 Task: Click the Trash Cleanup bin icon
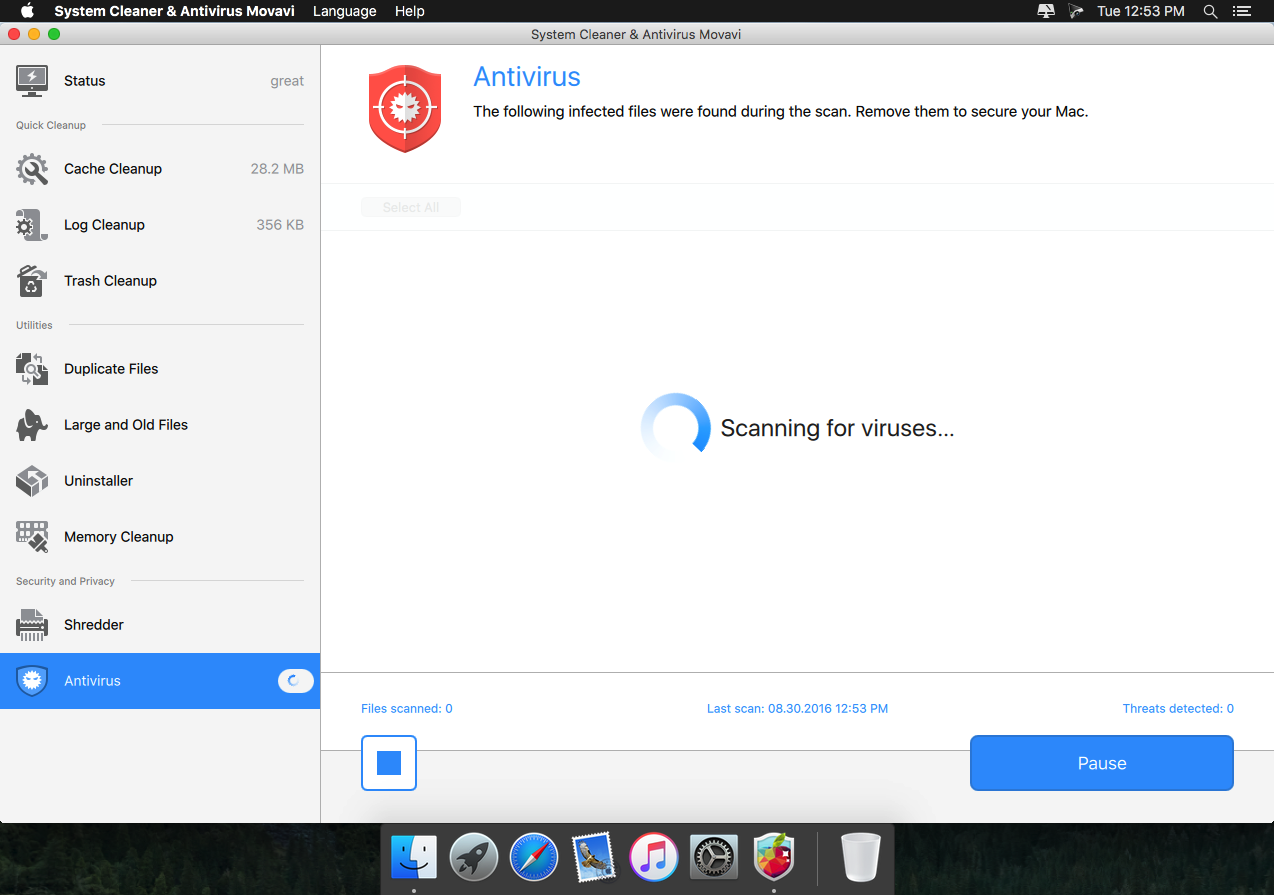pyautogui.click(x=32, y=281)
